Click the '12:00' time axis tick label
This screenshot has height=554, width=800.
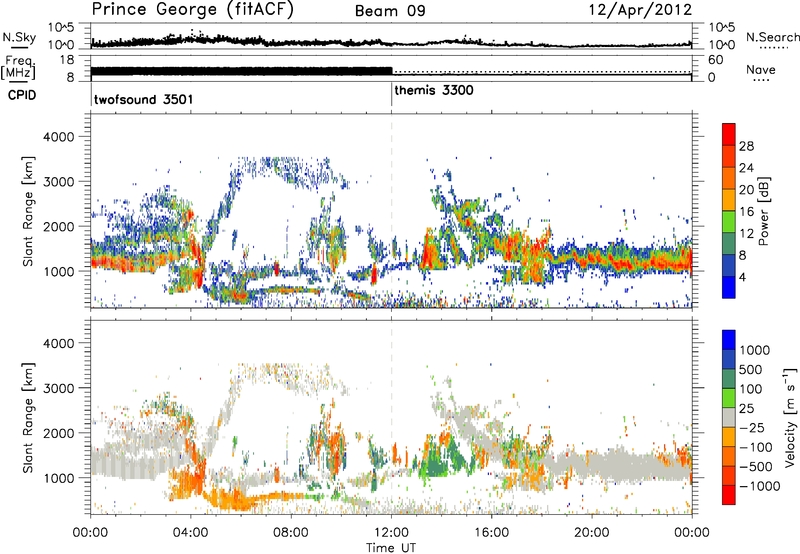[391, 533]
